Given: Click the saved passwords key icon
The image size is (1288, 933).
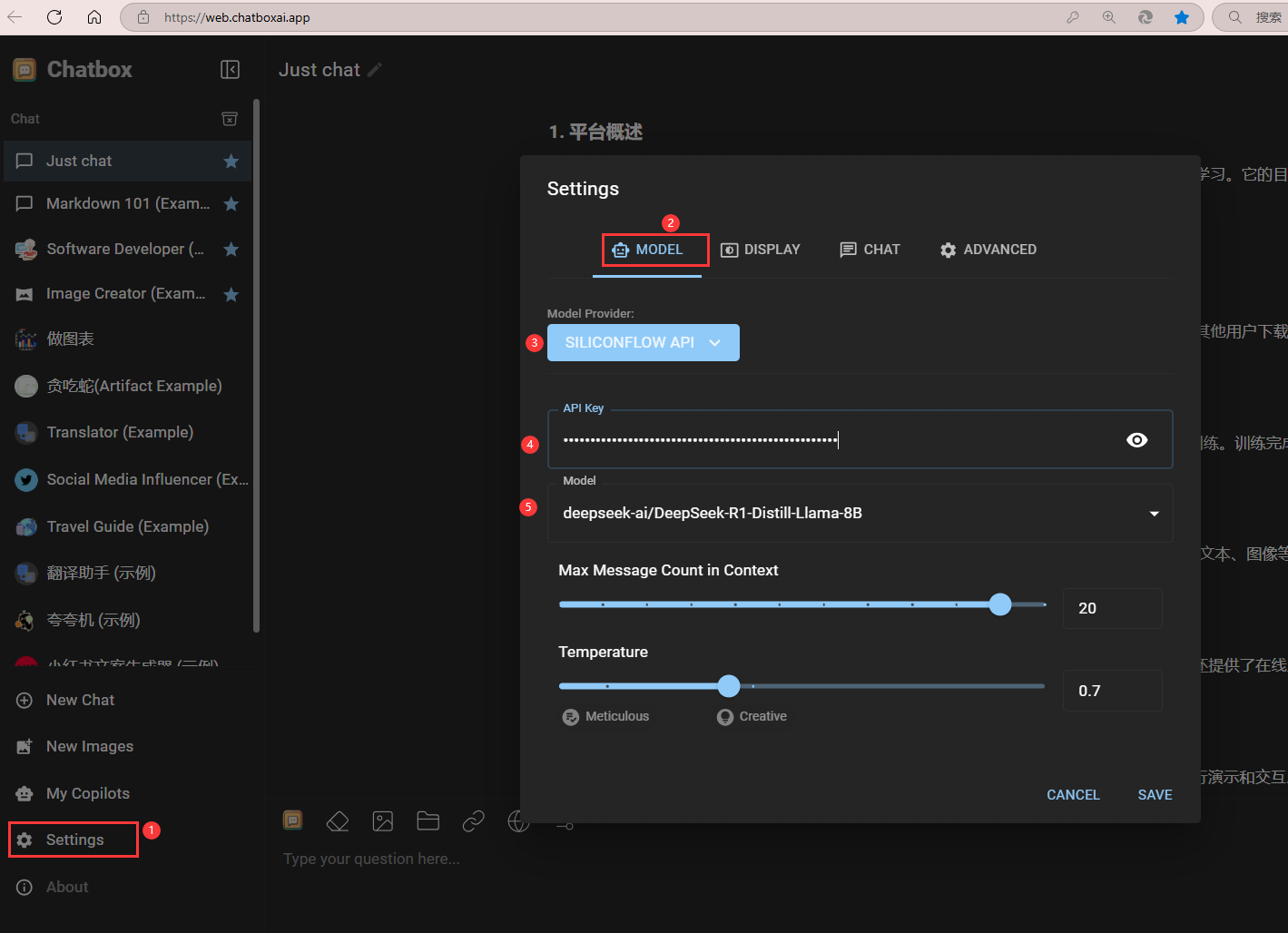Looking at the screenshot, I should tap(1073, 17).
